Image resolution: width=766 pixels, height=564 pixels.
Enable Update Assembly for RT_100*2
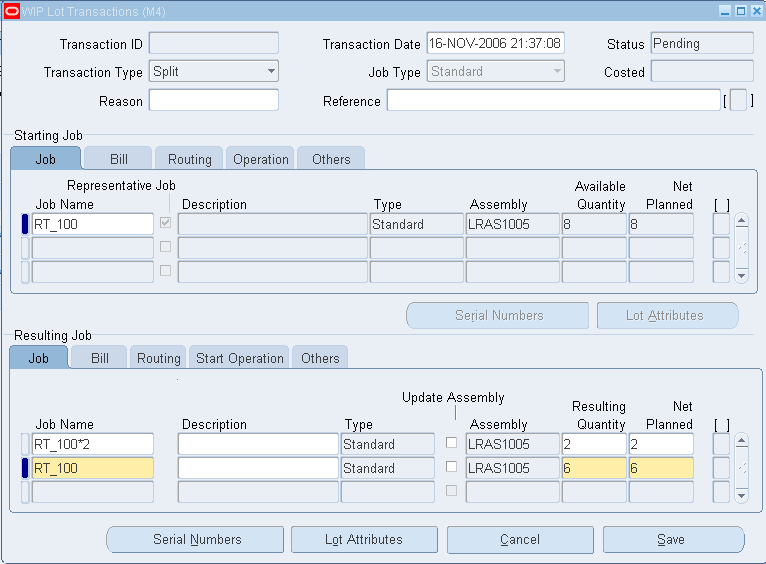(451, 442)
